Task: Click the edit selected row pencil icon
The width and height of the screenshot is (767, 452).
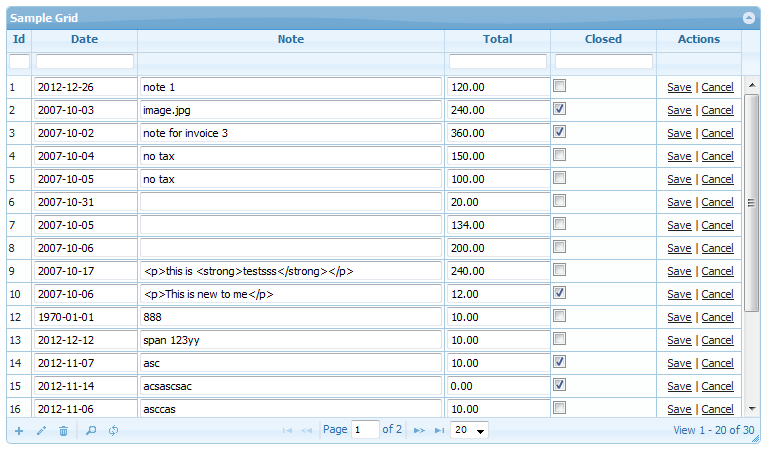Action: point(41,430)
